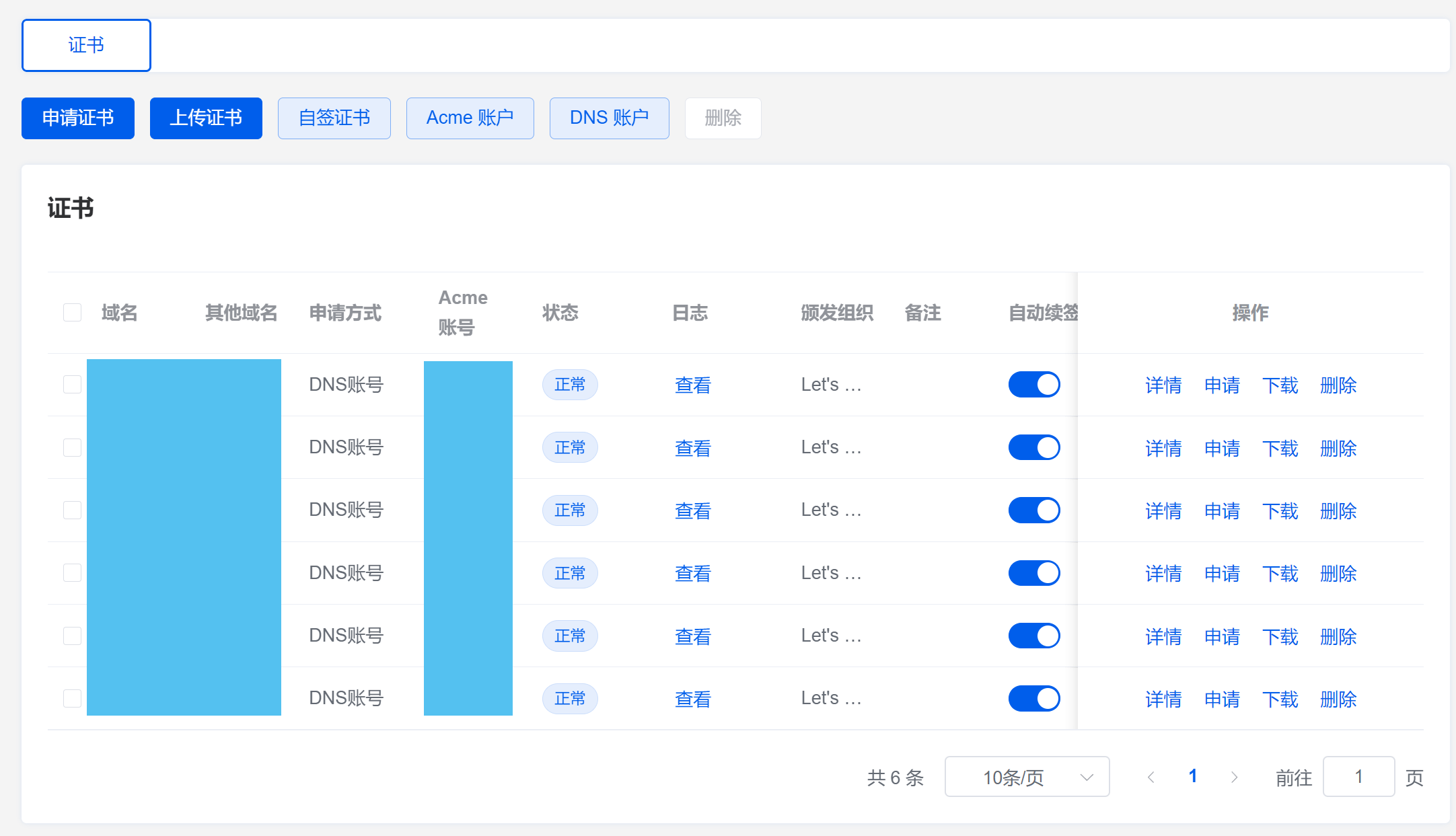Tick the select-all checkbox in table header
Viewport: 1456px width, 836px height.
[72, 313]
